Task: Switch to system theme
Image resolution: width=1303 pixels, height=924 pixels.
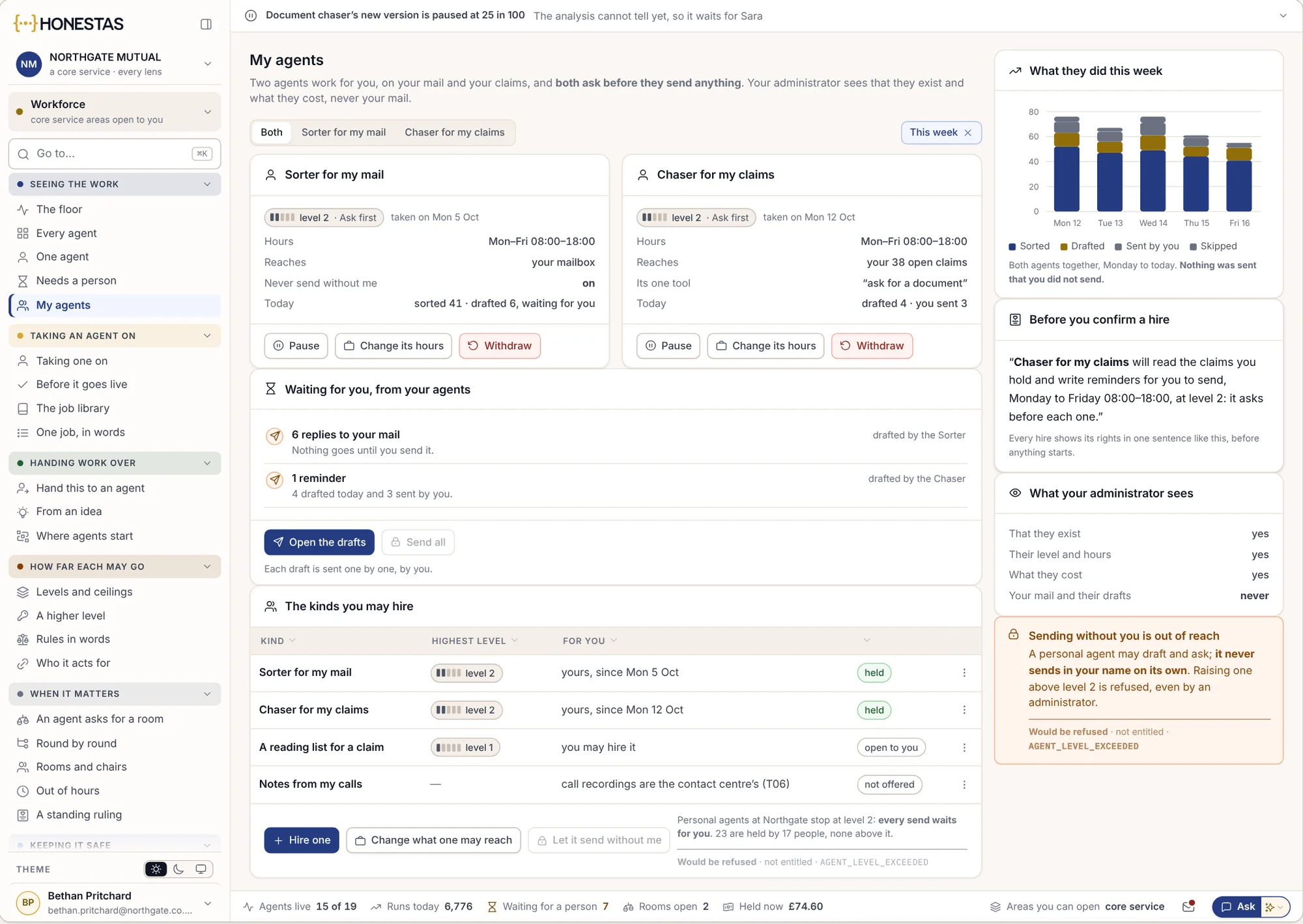Action: pyautogui.click(x=201, y=869)
